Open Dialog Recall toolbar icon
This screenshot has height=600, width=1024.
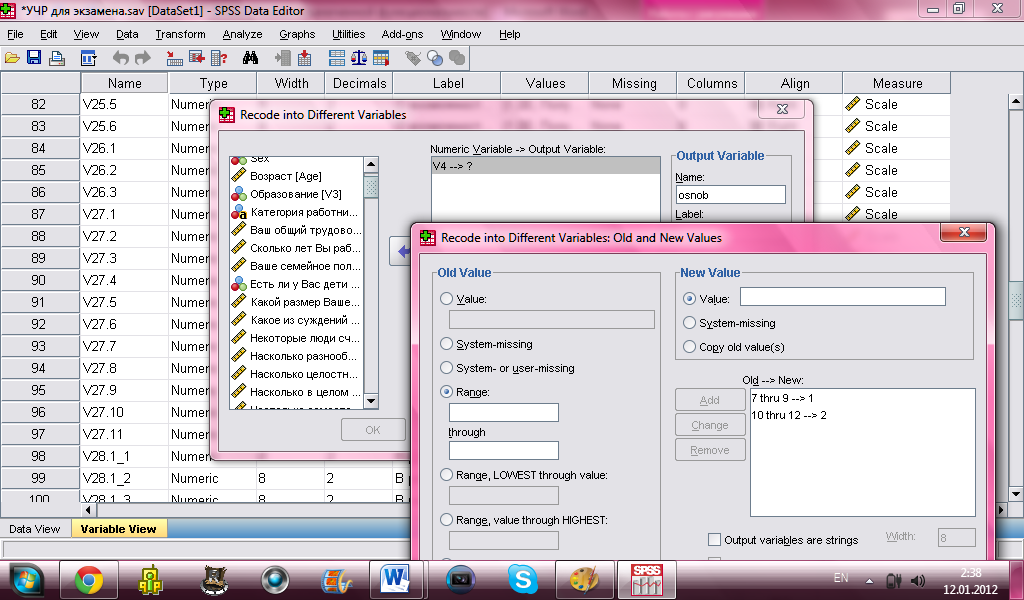click(88, 58)
